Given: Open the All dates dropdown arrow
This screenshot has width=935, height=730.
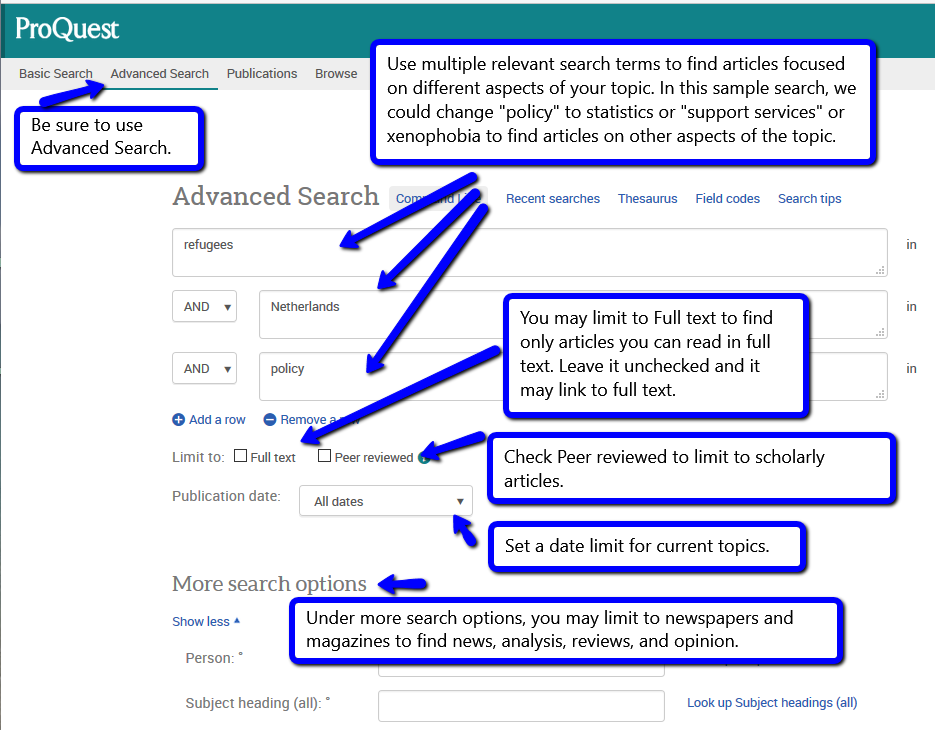Looking at the screenshot, I should 460,501.
